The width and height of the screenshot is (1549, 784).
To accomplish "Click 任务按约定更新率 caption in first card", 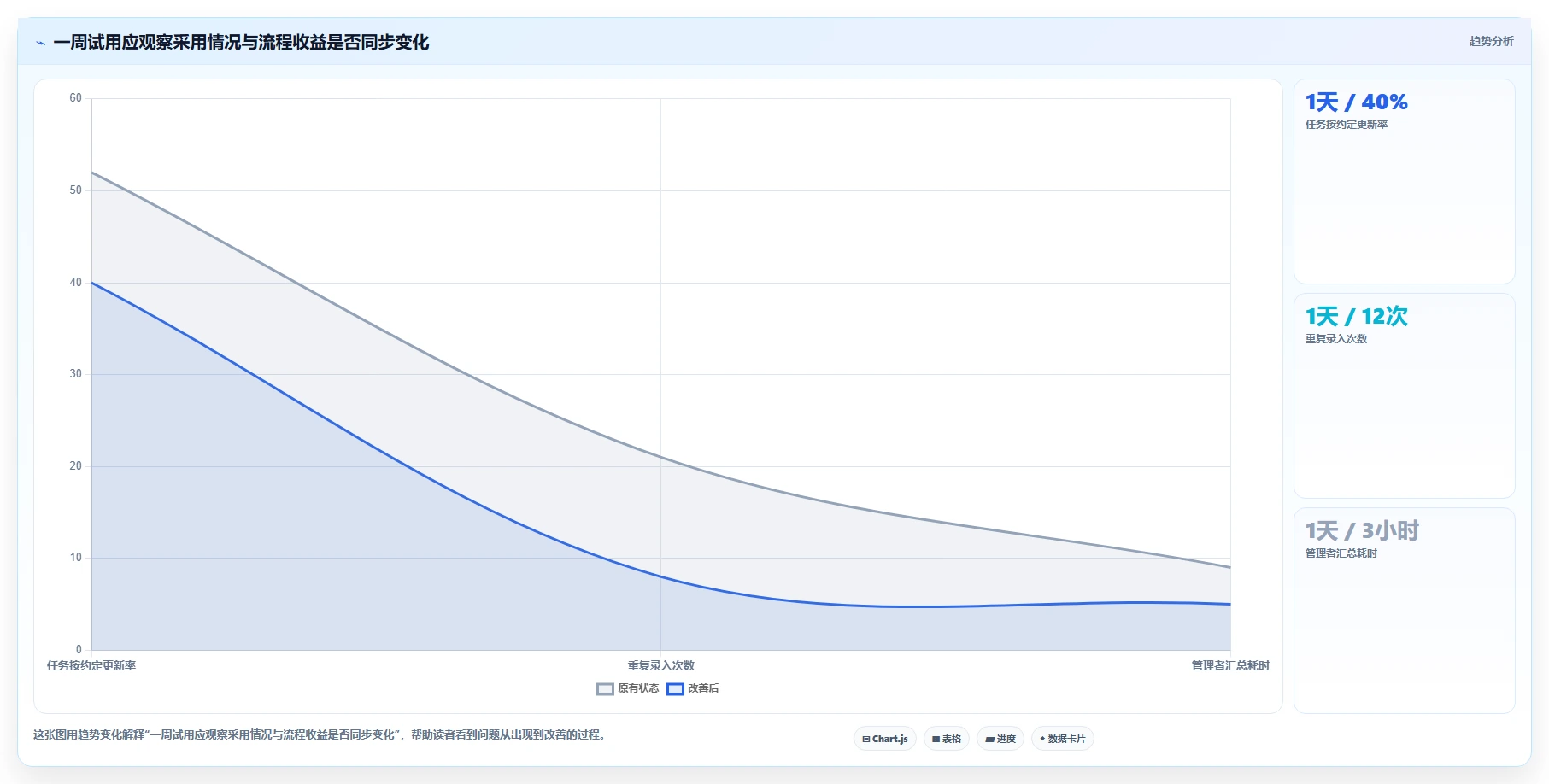I will (x=1347, y=125).
